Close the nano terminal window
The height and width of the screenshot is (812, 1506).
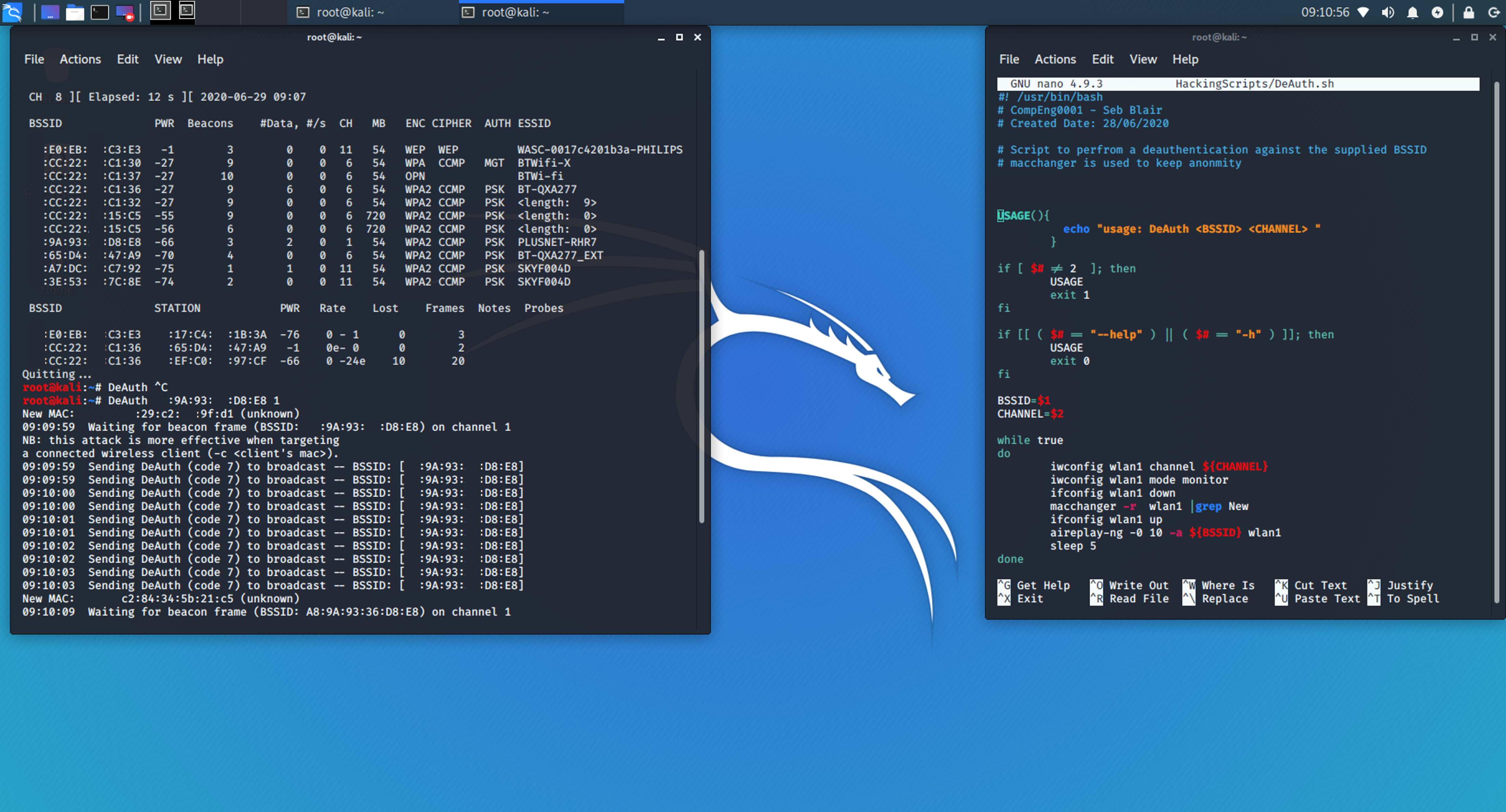(1493, 37)
